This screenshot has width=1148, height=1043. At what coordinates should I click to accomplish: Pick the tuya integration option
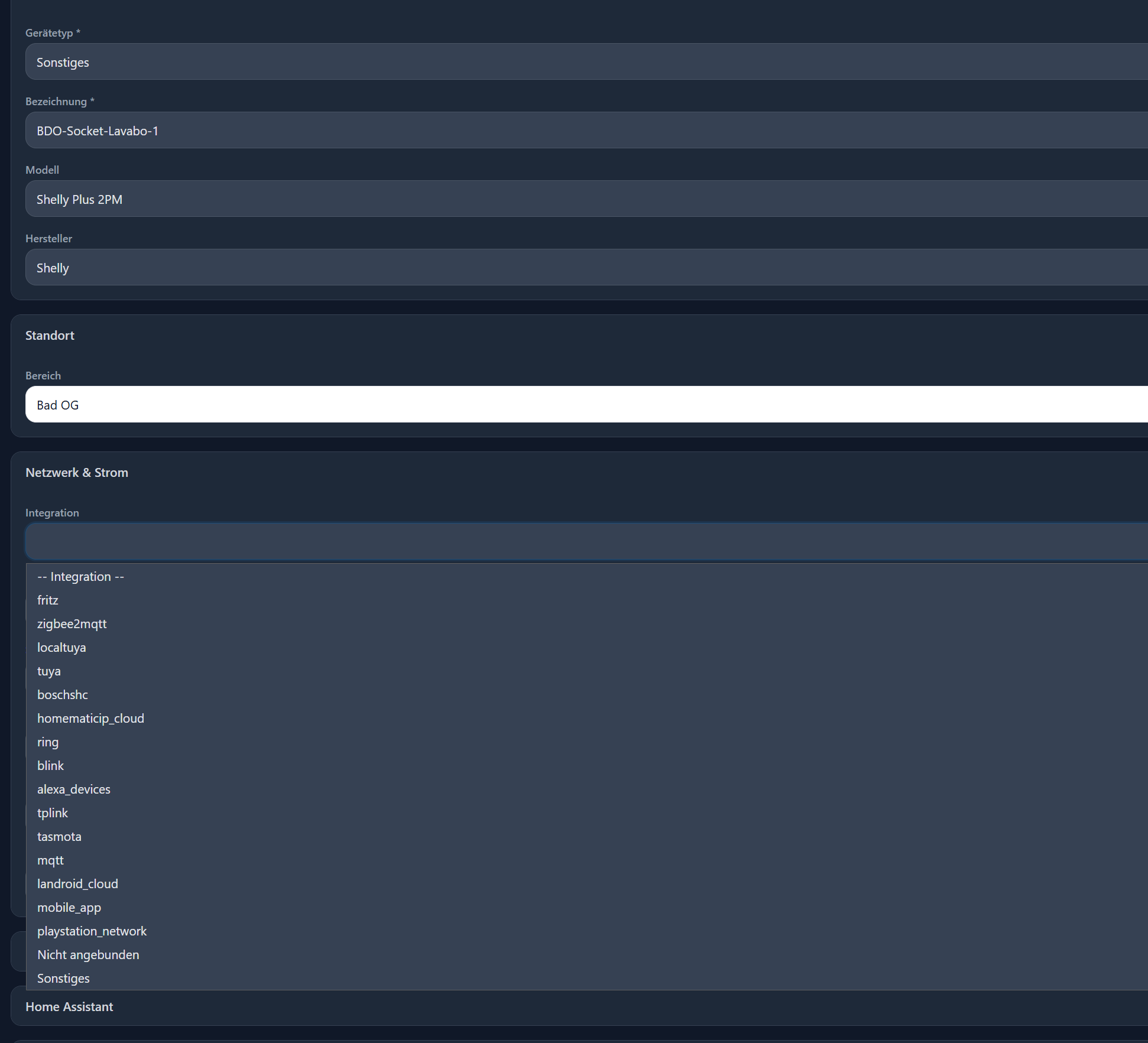click(49, 671)
